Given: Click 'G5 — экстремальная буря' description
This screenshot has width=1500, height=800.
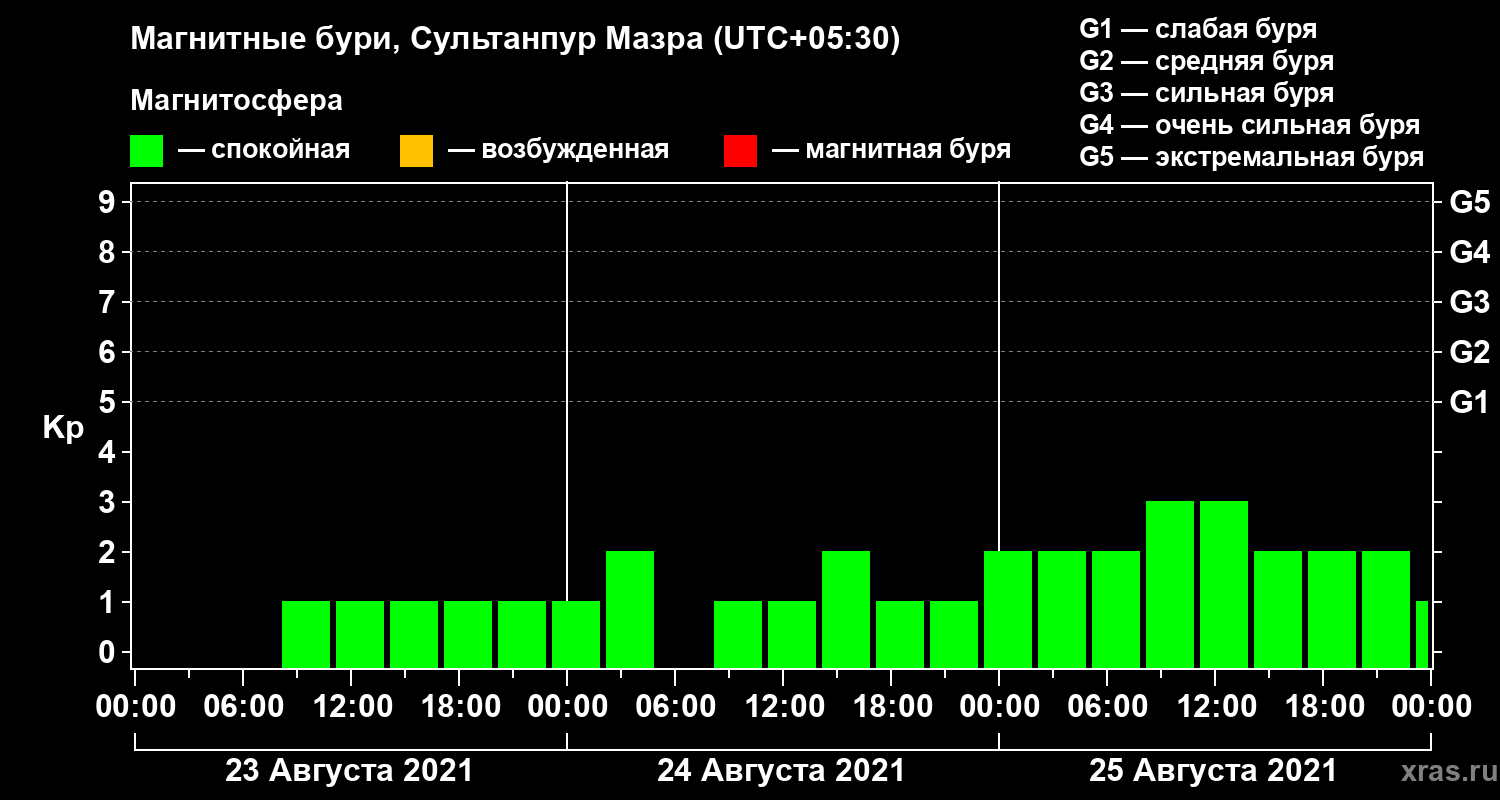Looking at the screenshot, I should pos(1252,157).
